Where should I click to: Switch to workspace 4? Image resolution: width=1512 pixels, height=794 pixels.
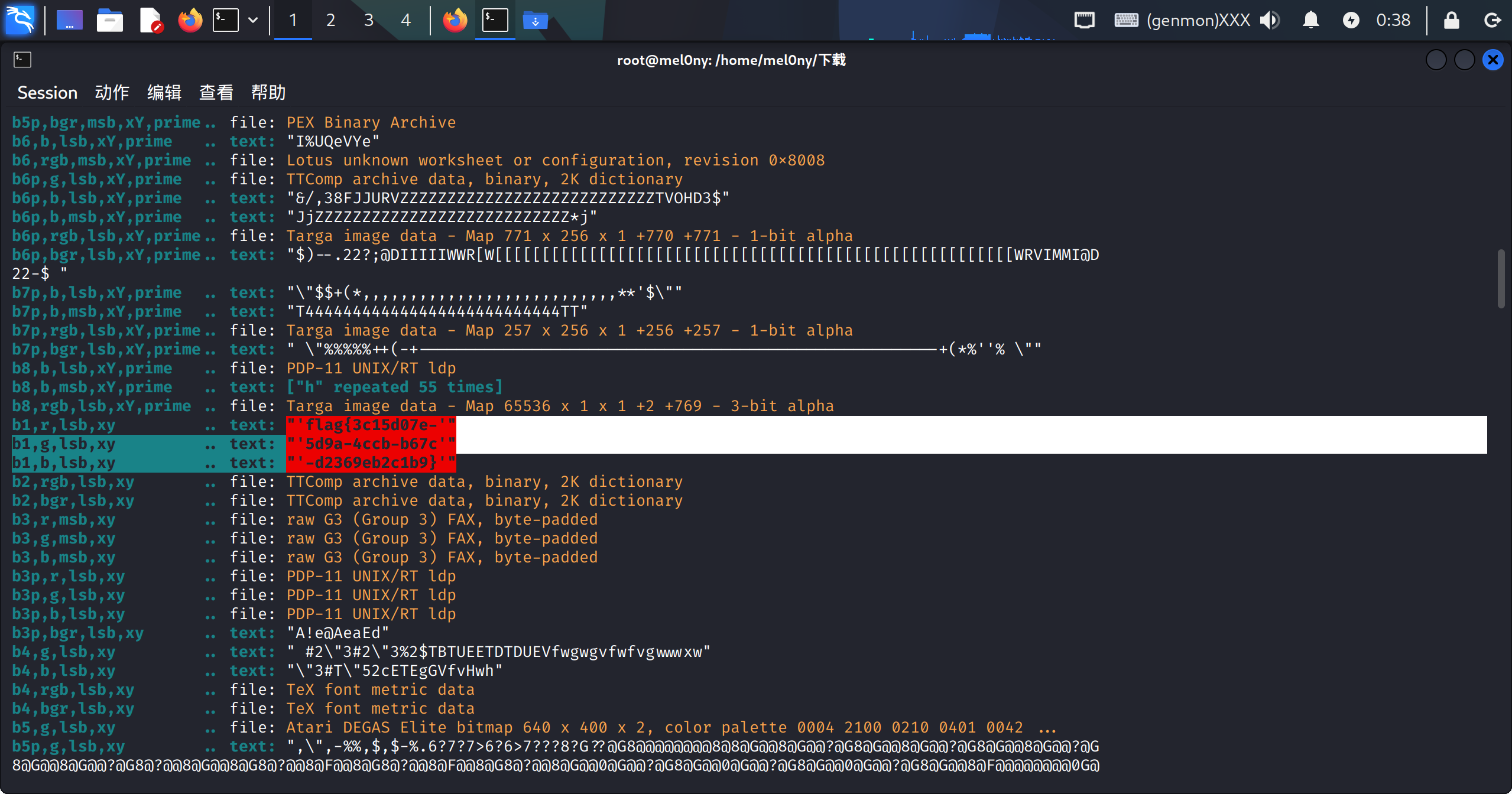click(x=405, y=20)
